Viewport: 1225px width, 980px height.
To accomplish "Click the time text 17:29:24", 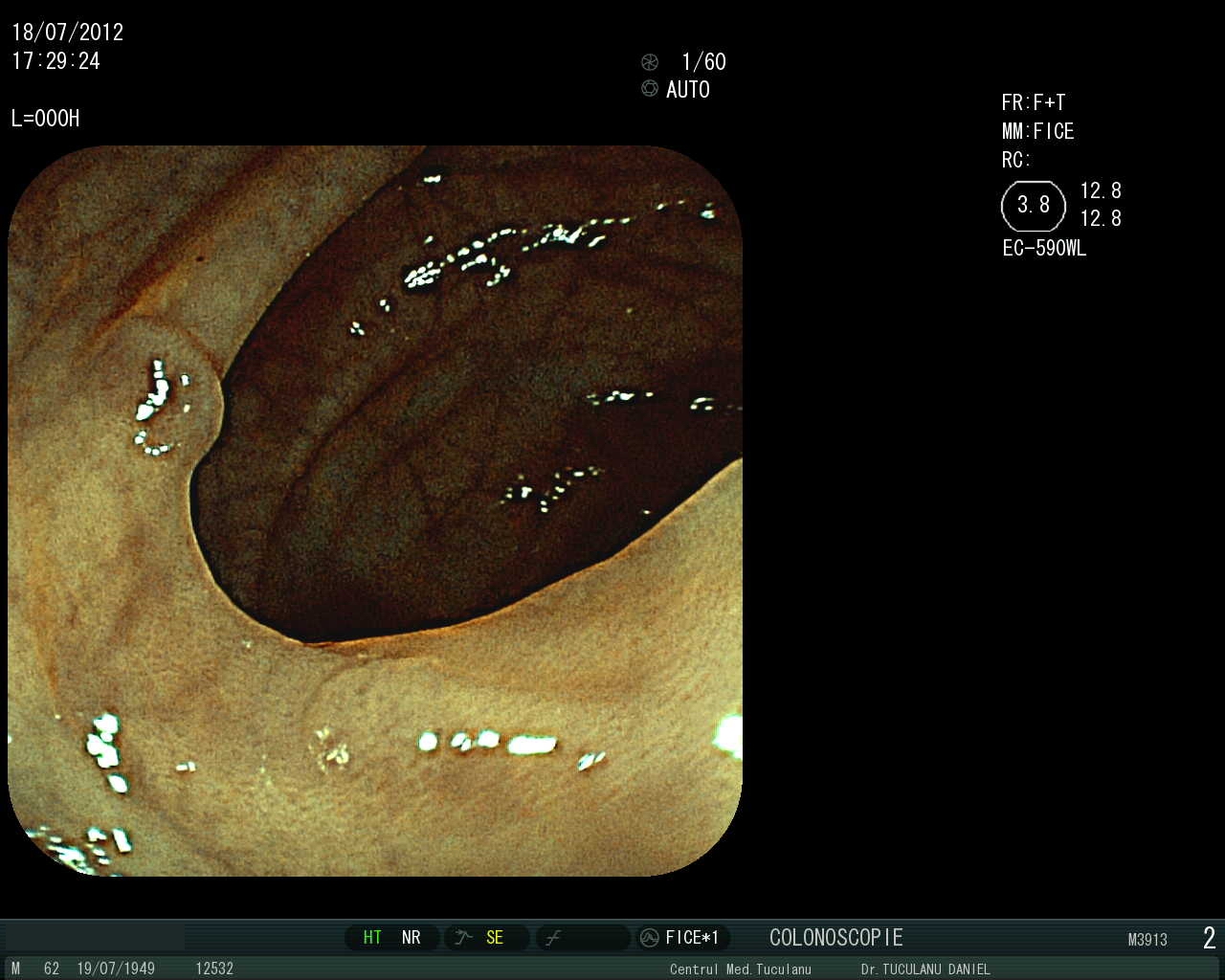I will 56,61.
